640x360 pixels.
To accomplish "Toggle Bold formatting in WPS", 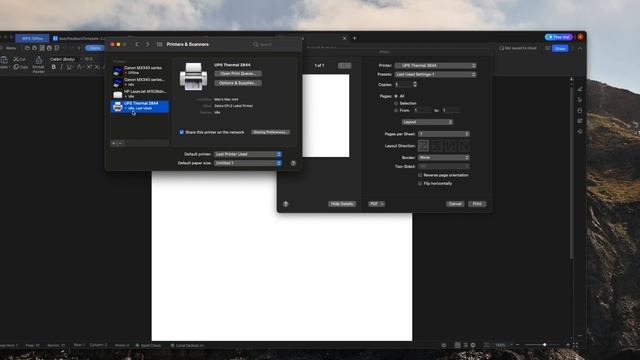I will [x=53, y=67].
